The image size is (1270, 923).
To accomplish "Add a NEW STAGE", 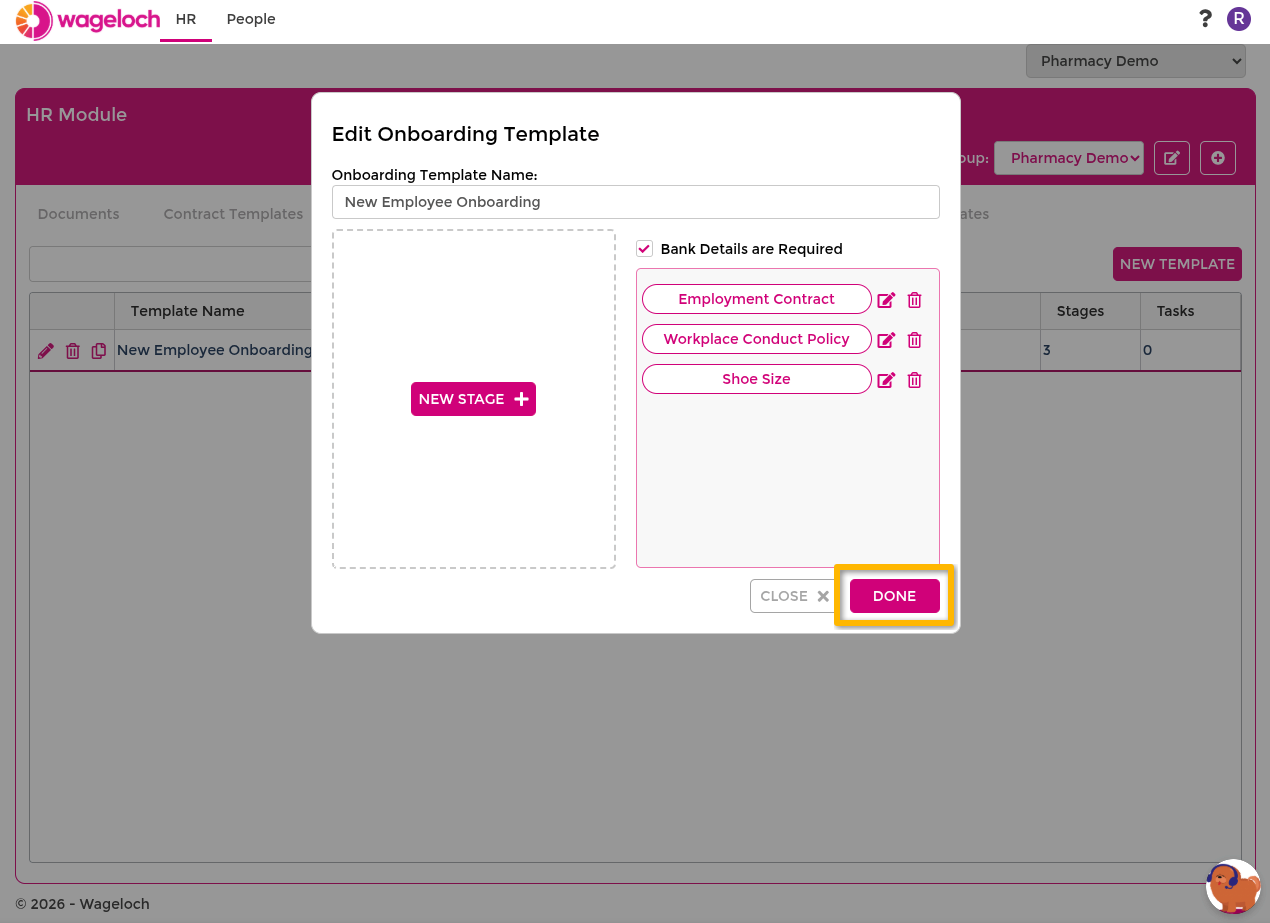I will (x=473, y=399).
